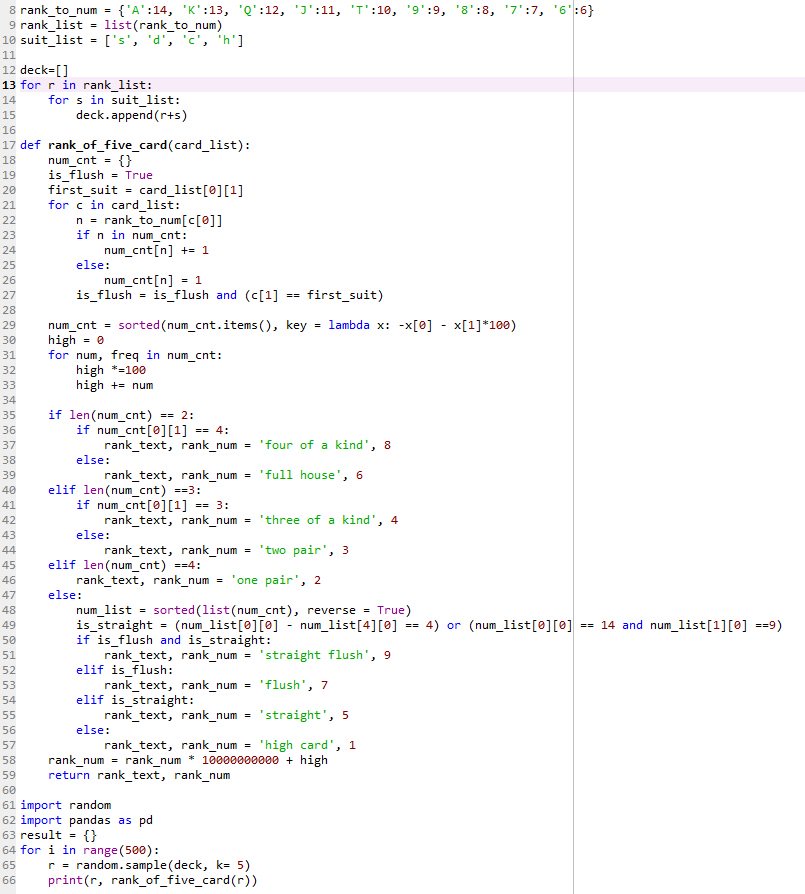The image size is (805, 894).
Task: Click 'result = {}' line
Action: (58, 835)
